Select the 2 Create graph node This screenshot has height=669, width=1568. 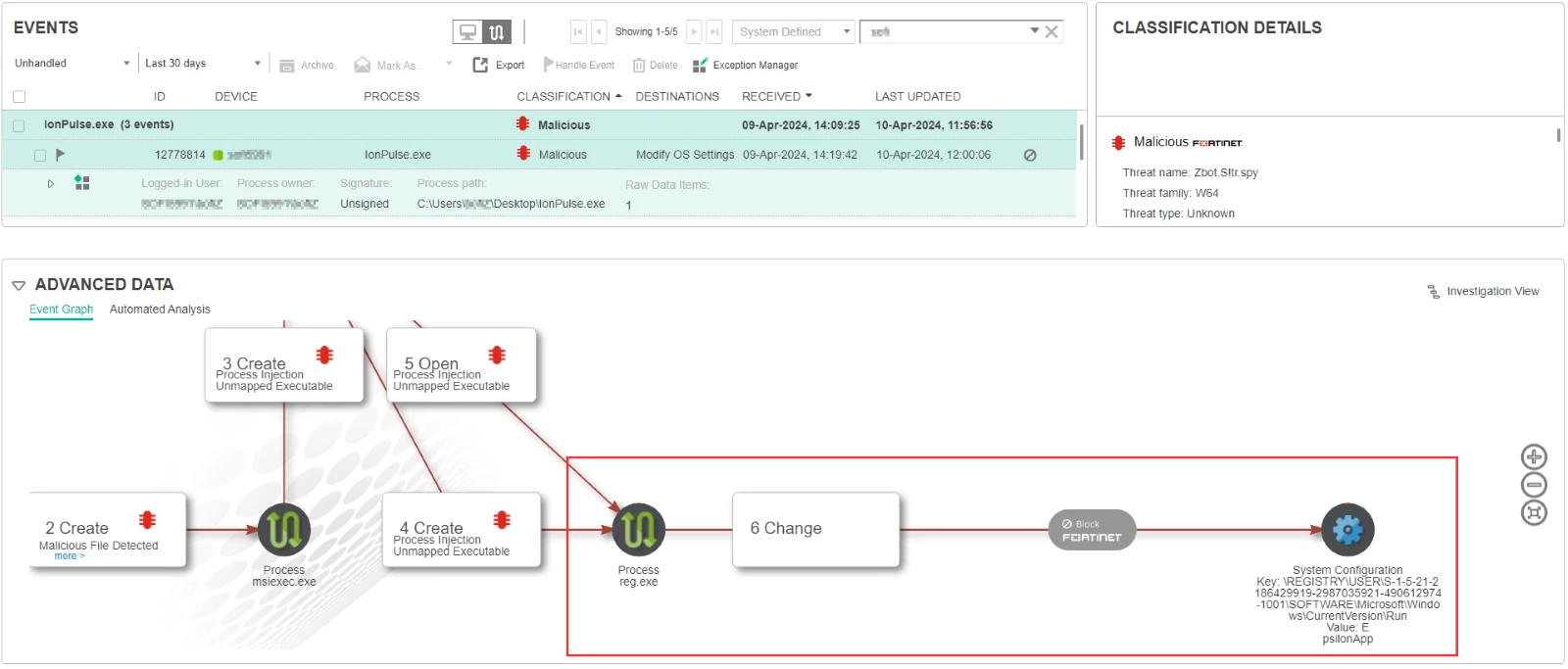pos(108,530)
